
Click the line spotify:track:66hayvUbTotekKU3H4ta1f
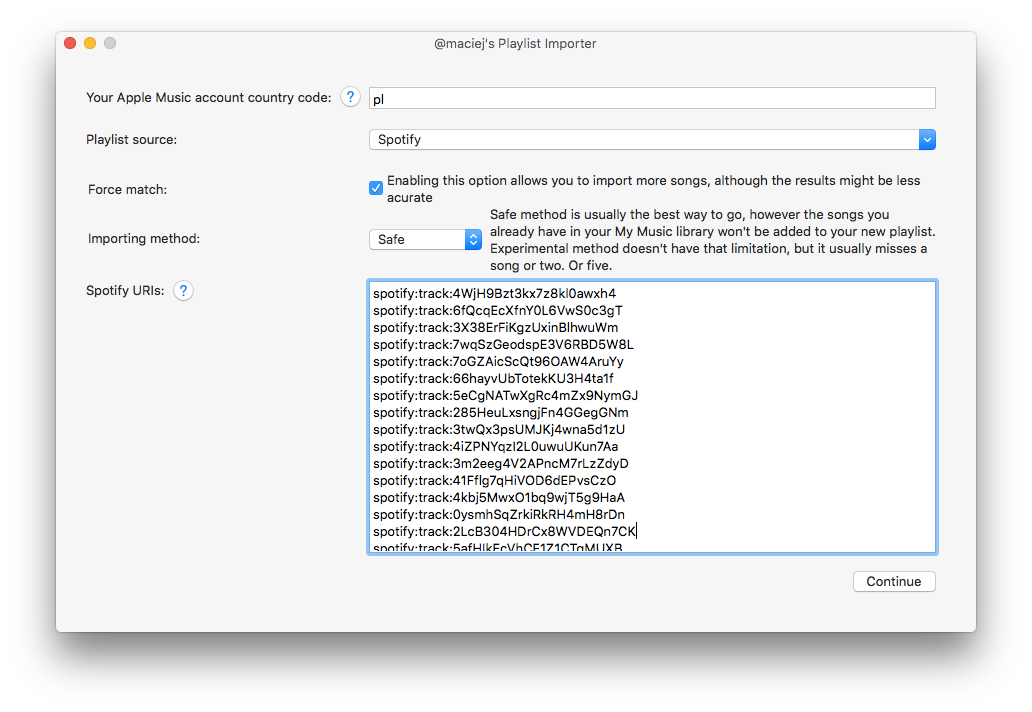[x=493, y=378]
